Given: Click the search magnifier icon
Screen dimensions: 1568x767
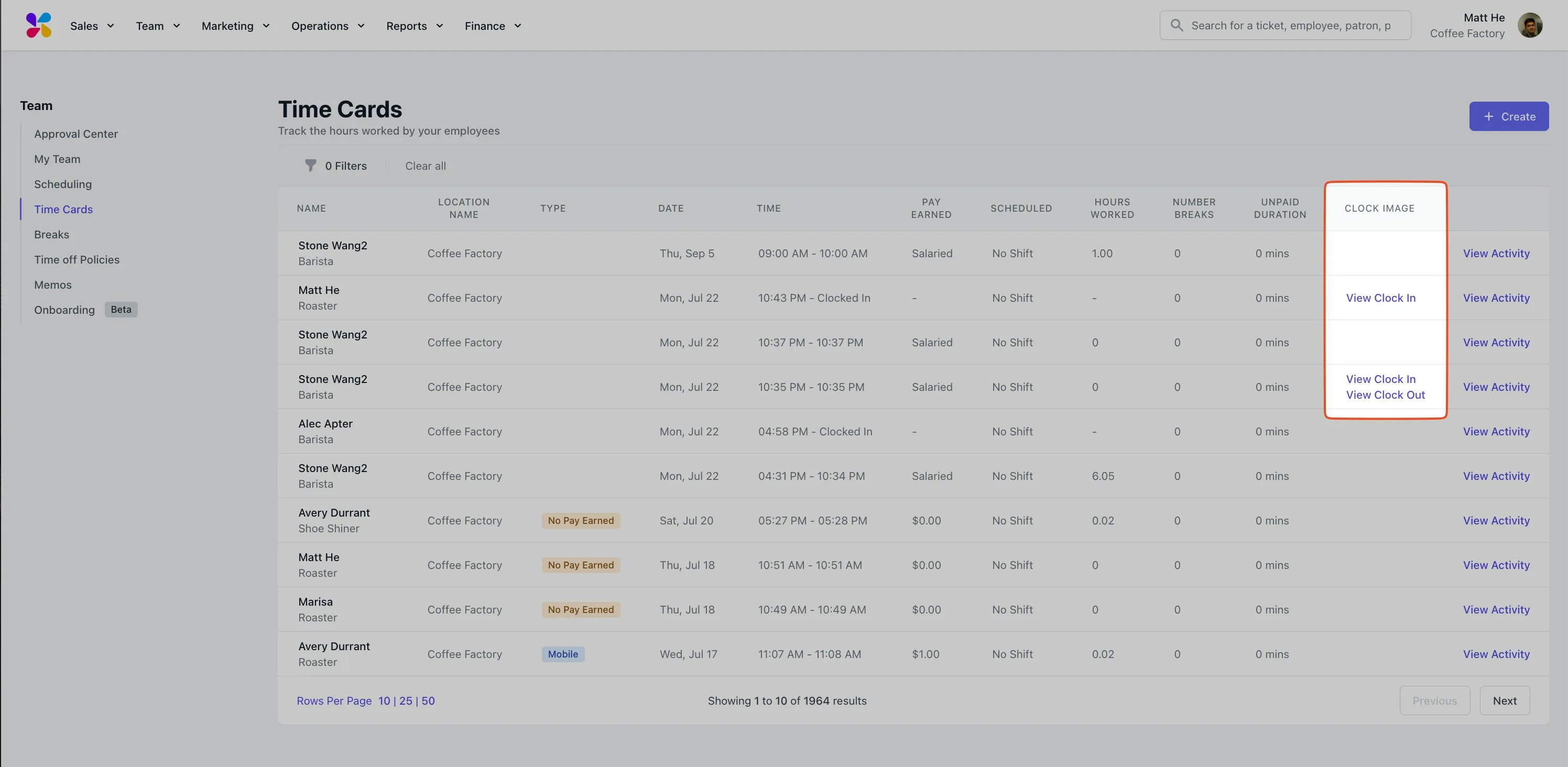Looking at the screenshot, I should pyautogui.click(x=1177, y=26).
